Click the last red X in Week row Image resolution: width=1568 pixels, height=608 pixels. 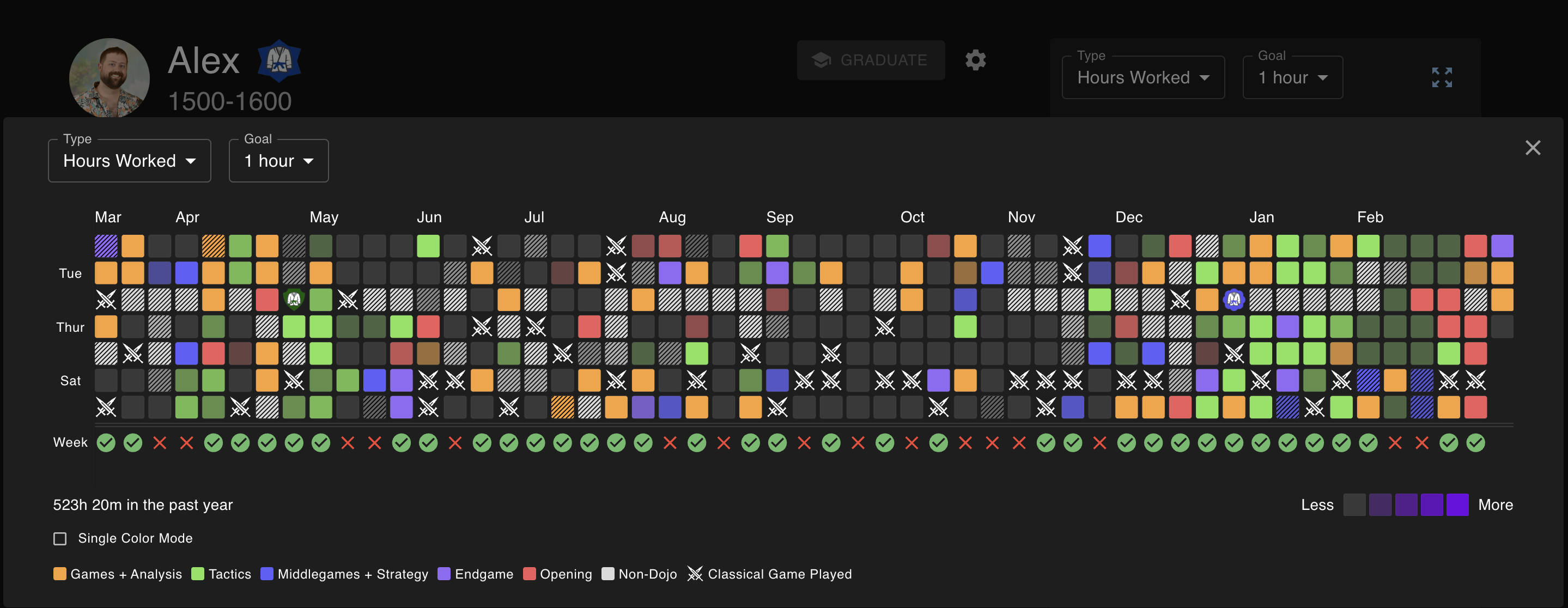1421,442
